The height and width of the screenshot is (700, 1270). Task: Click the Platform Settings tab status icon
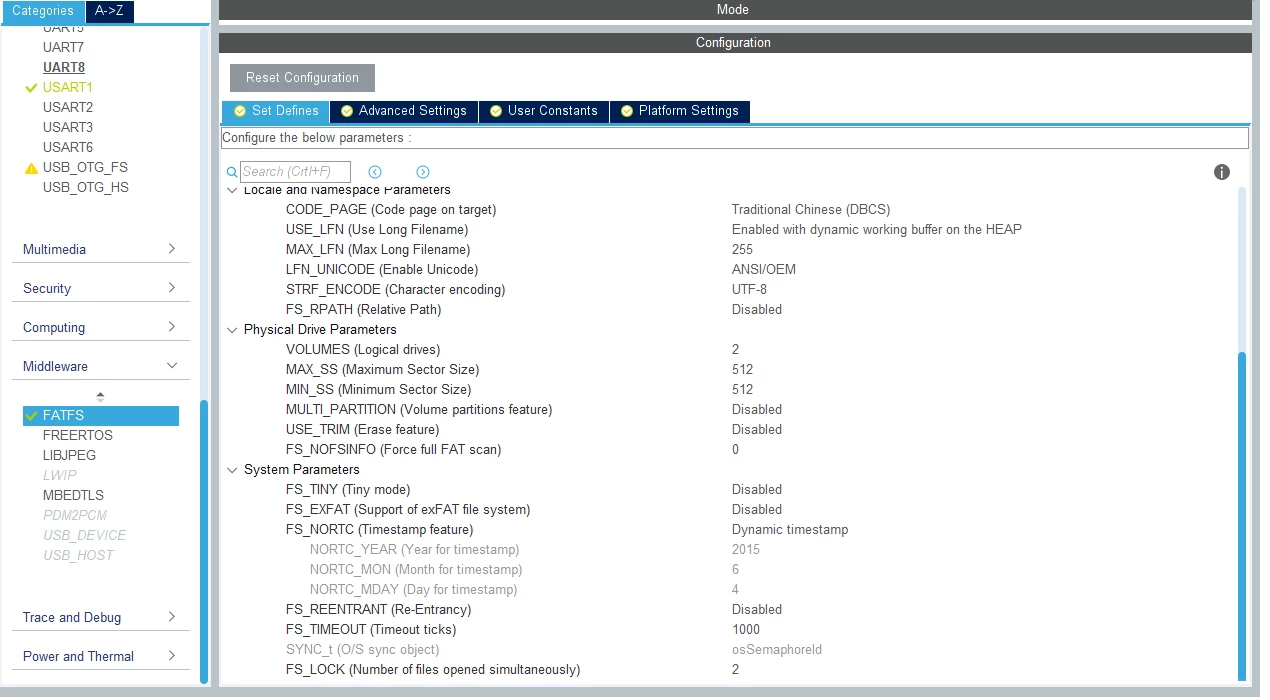(627, 111)
